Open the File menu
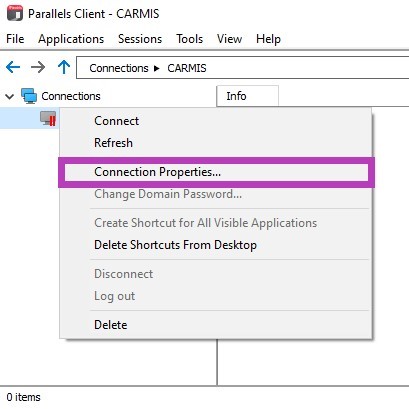 pyautogui.click(x=15, y=39)
